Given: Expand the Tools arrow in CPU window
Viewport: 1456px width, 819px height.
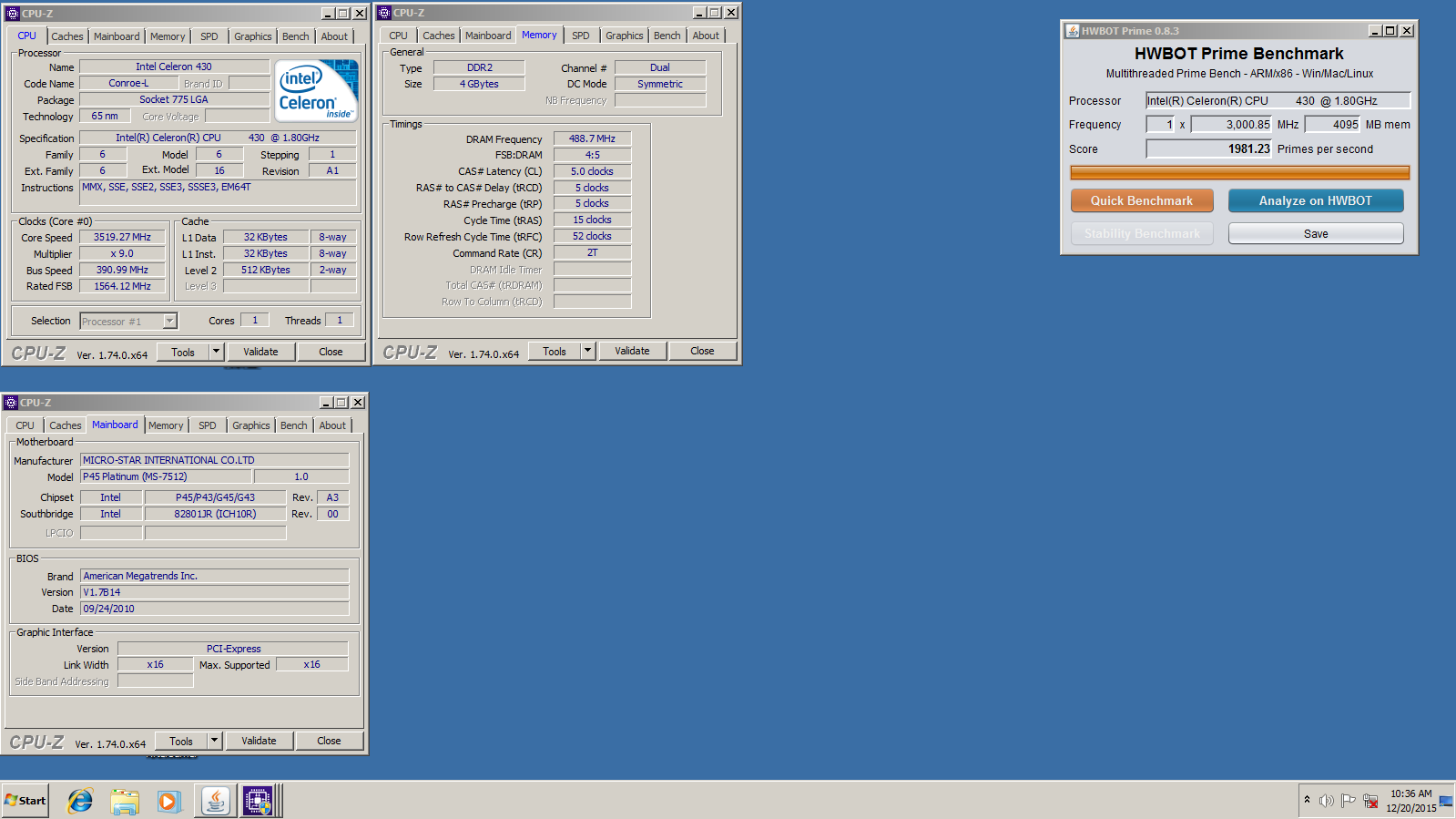Looking at the screenshot, I should coord(216,352).
